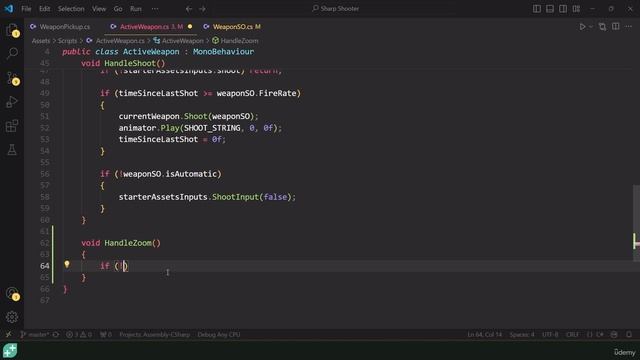Open the Extensions view
This screenshot has width=640, height=360.
[x=12, y=126]
